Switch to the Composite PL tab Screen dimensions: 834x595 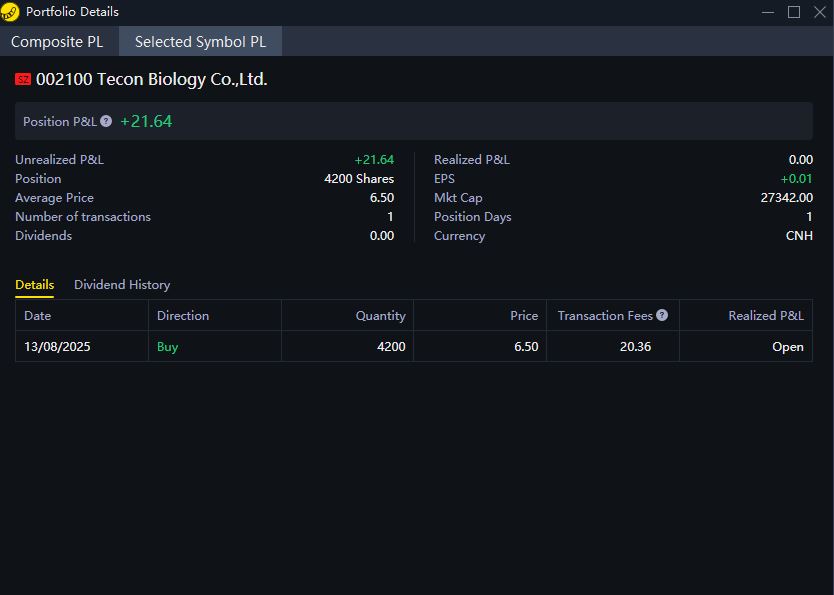pos(57,41)
